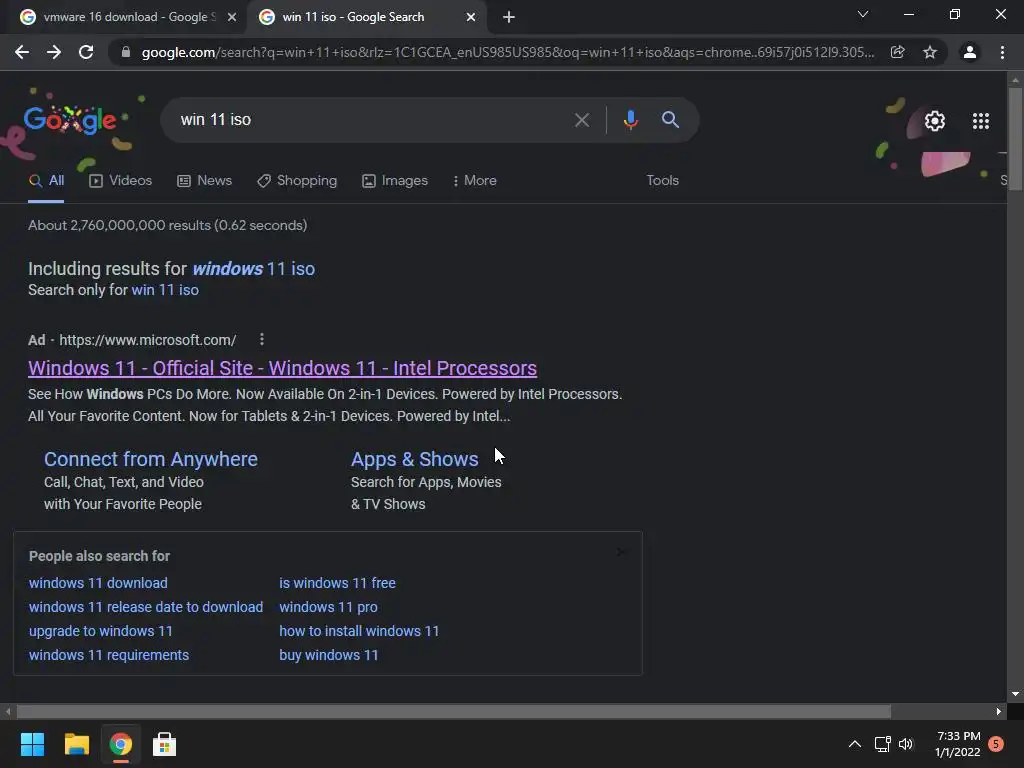Go forward with the browser arrow
1024x768 pixels.
[54, 52]
